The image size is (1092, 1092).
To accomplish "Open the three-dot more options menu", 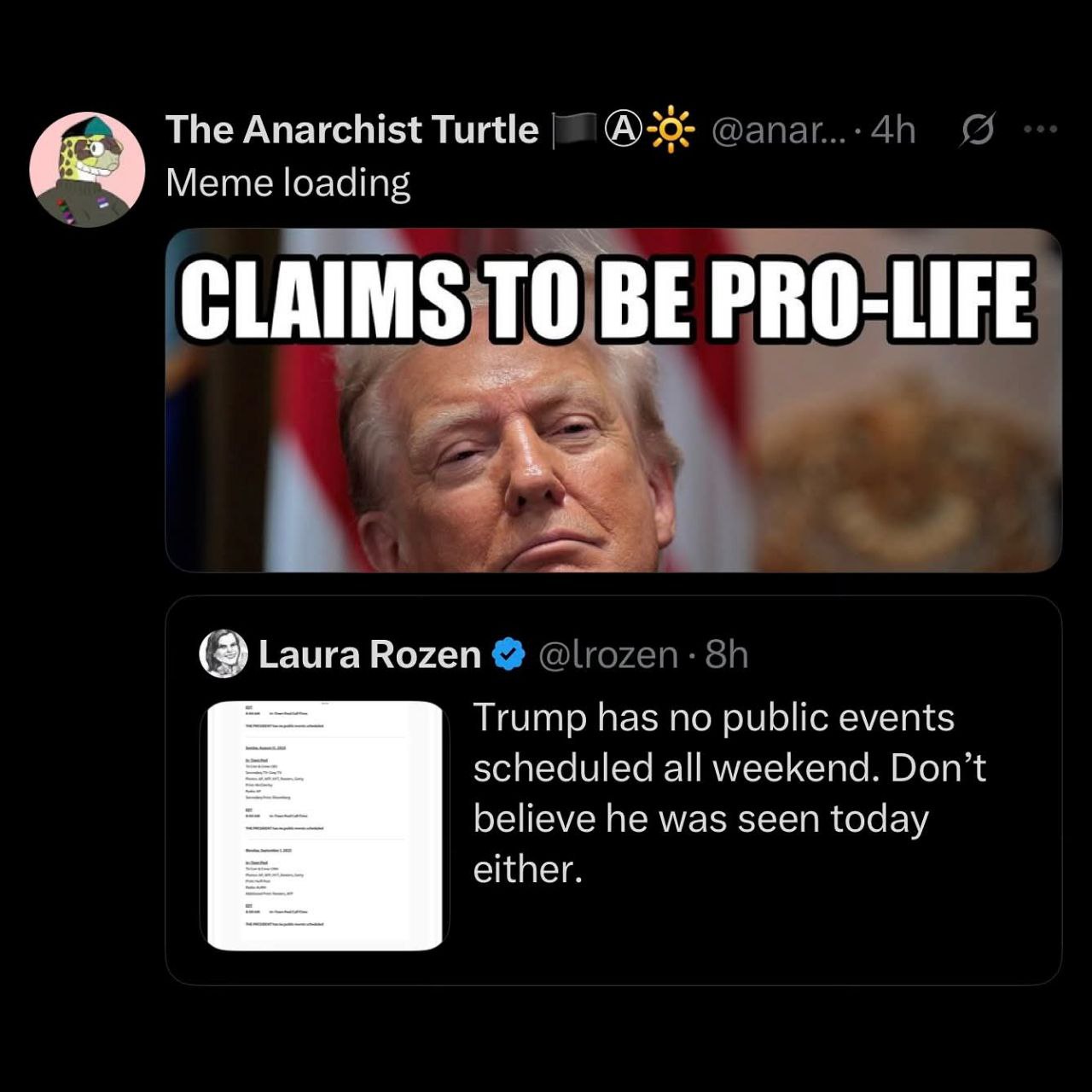I will click(x=1041, y=130).
